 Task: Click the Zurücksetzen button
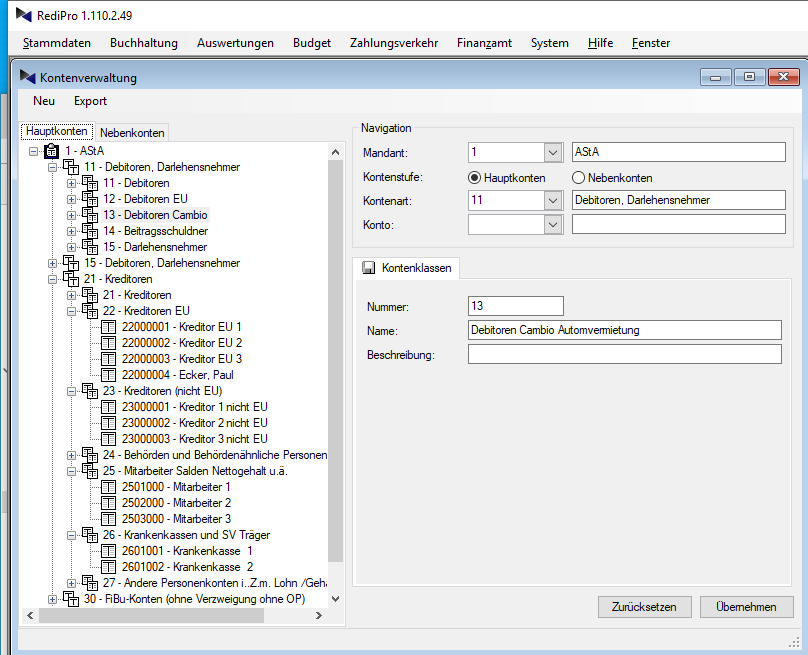644,607
